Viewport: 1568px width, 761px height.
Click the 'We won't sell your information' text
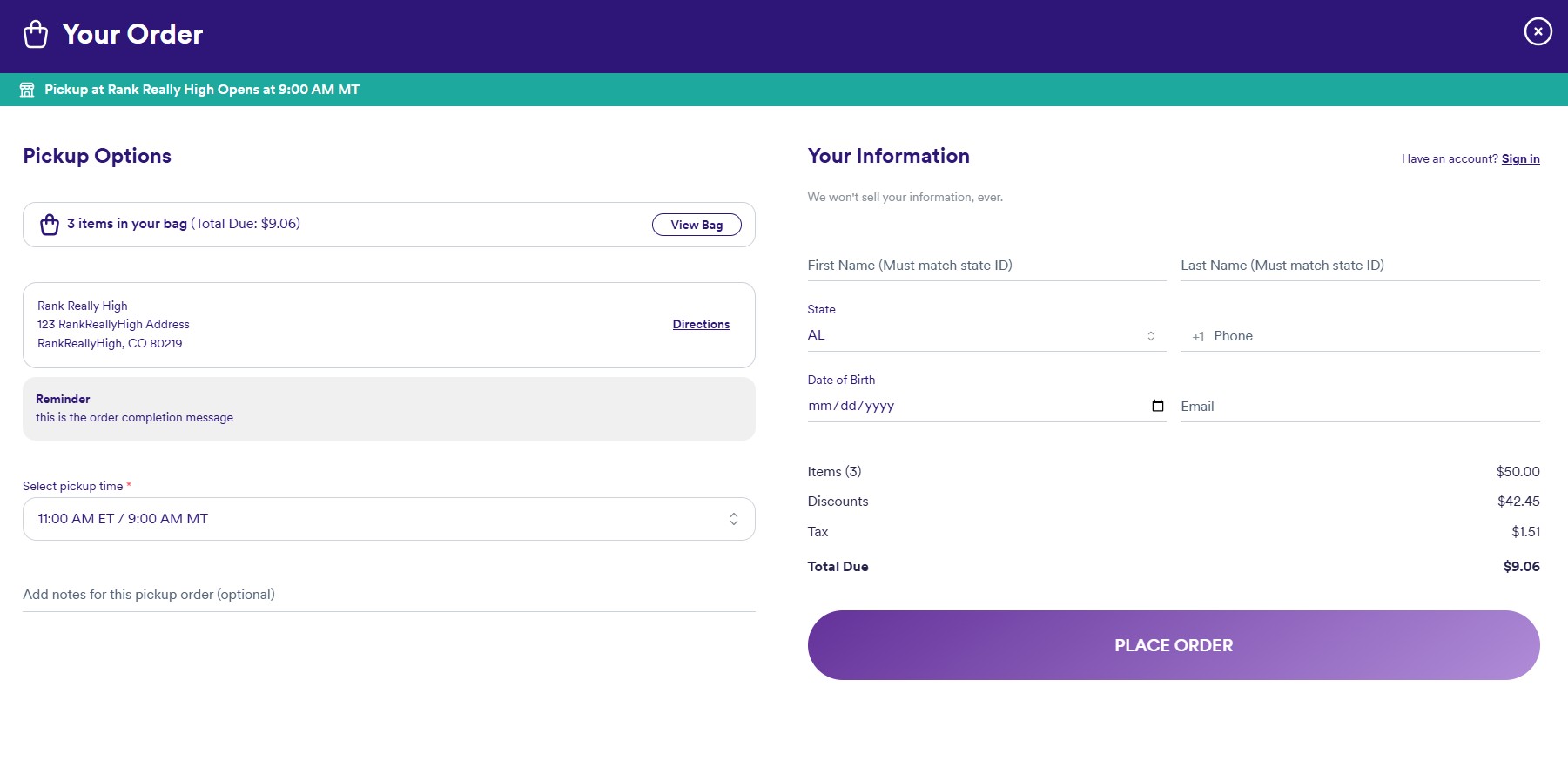905,198
